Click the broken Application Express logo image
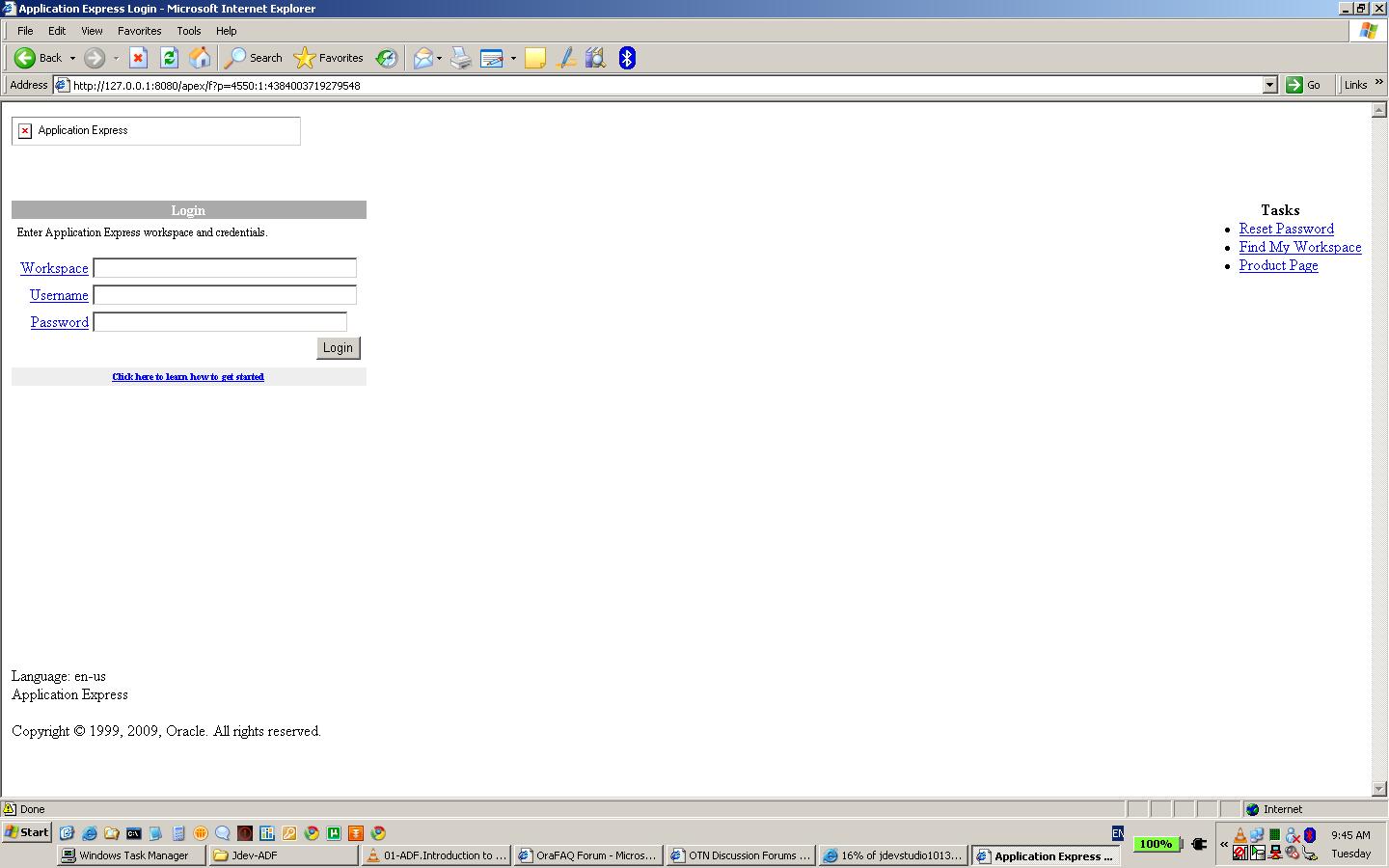The width and height of the screenshot is (1389, 868). (156, 131)
